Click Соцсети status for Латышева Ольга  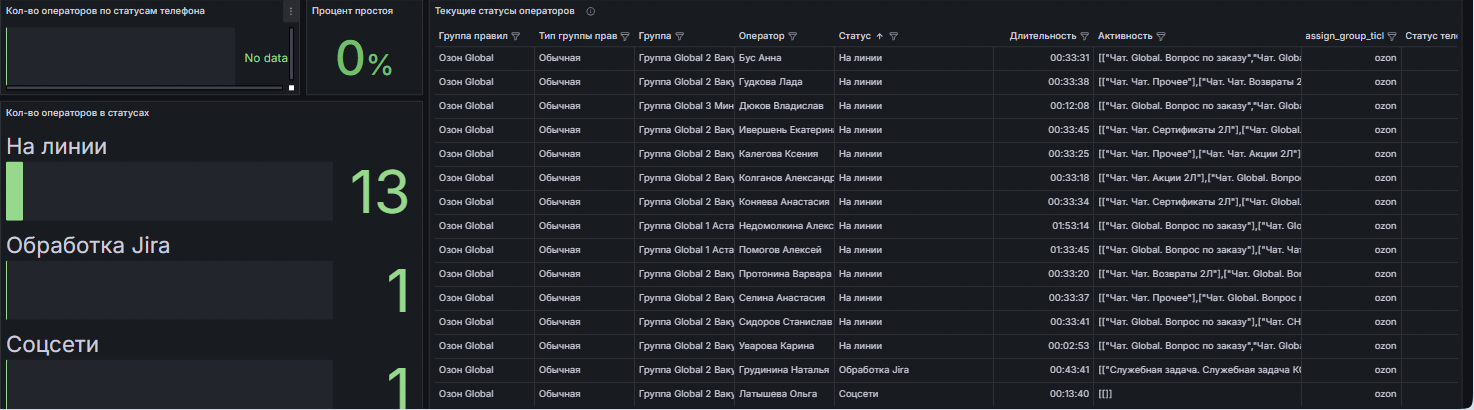859,394
